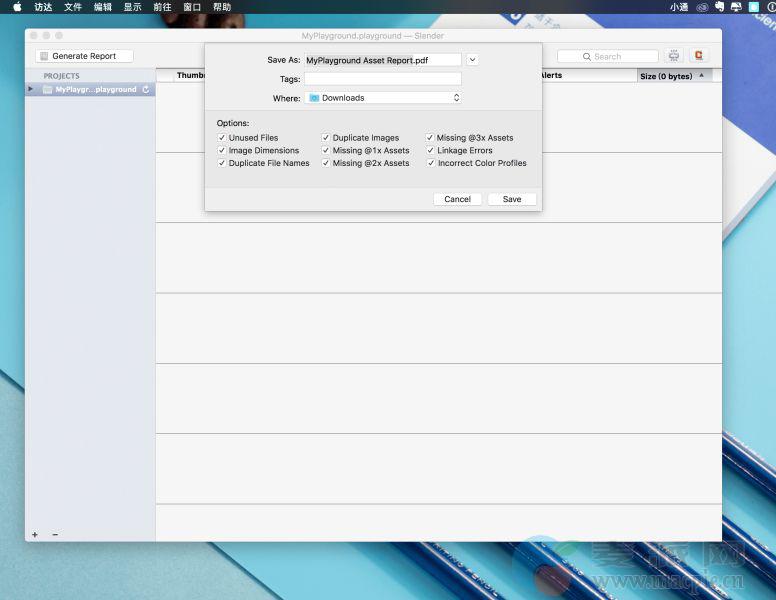Click the Tags input field
The height and width of the screenshot is (600, 776).
pos(383,79)
